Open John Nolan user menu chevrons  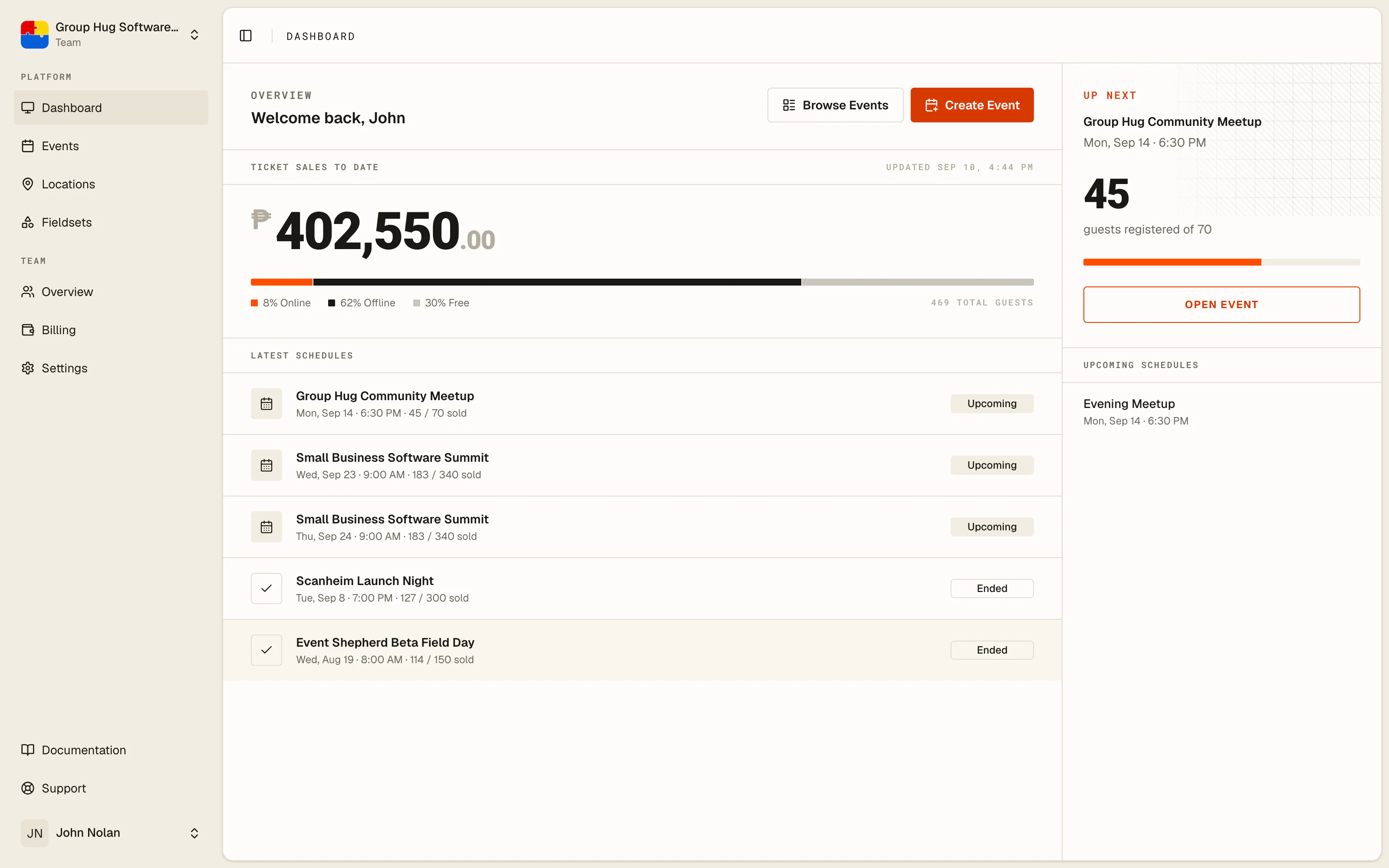tap(194, 833)
